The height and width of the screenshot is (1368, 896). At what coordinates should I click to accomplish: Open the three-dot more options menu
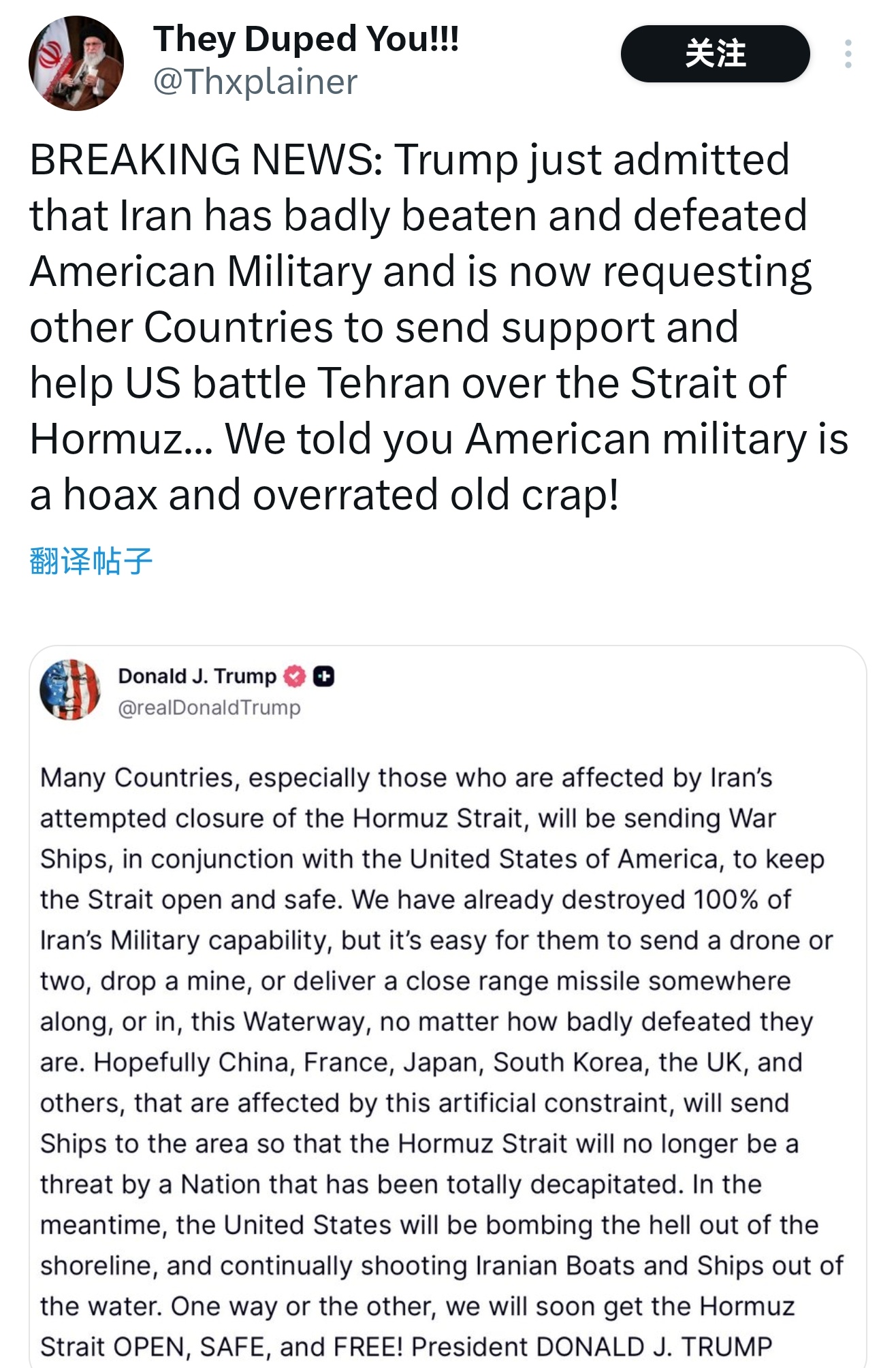[848, 54]
